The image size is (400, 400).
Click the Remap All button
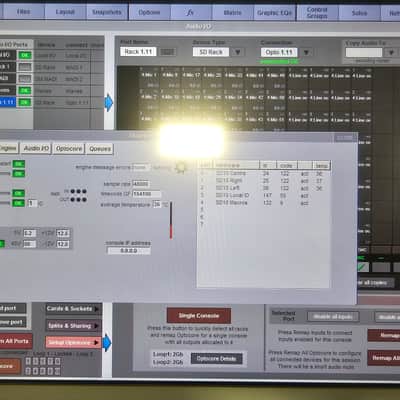384,358
